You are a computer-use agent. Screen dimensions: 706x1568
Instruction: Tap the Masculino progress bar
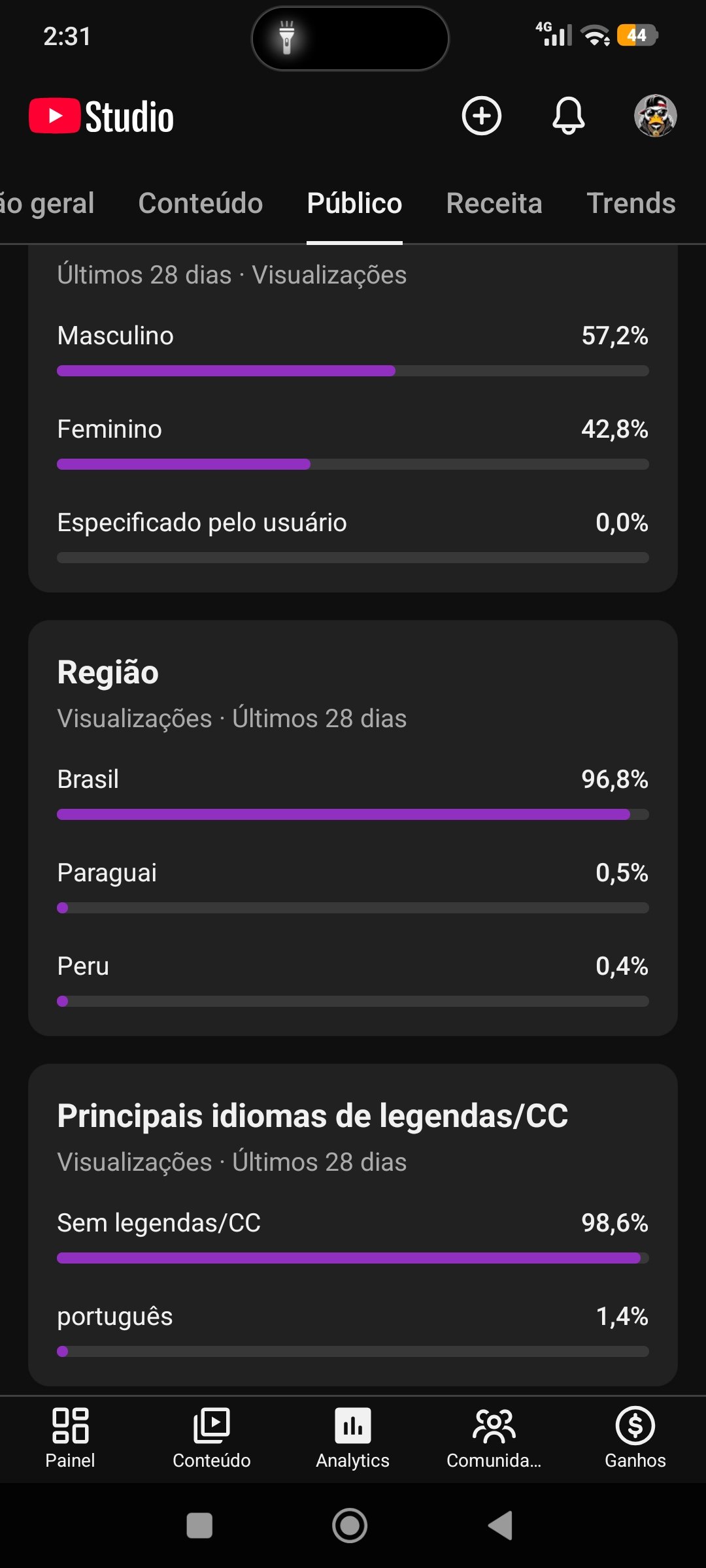tap(353, 370)
